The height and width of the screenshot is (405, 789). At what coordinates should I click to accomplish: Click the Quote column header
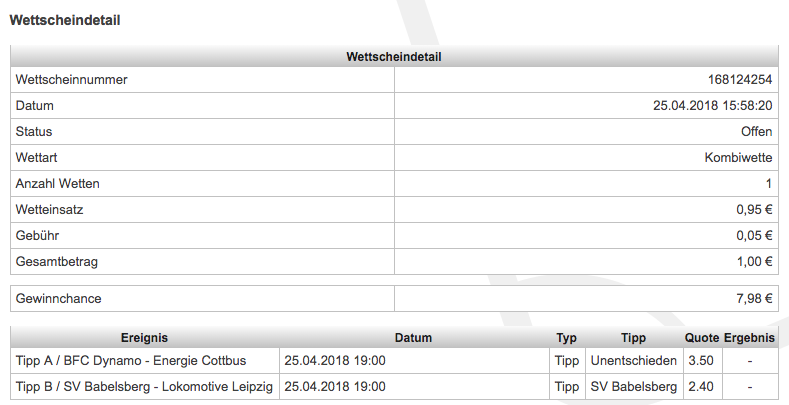click(x=702, y=338)
